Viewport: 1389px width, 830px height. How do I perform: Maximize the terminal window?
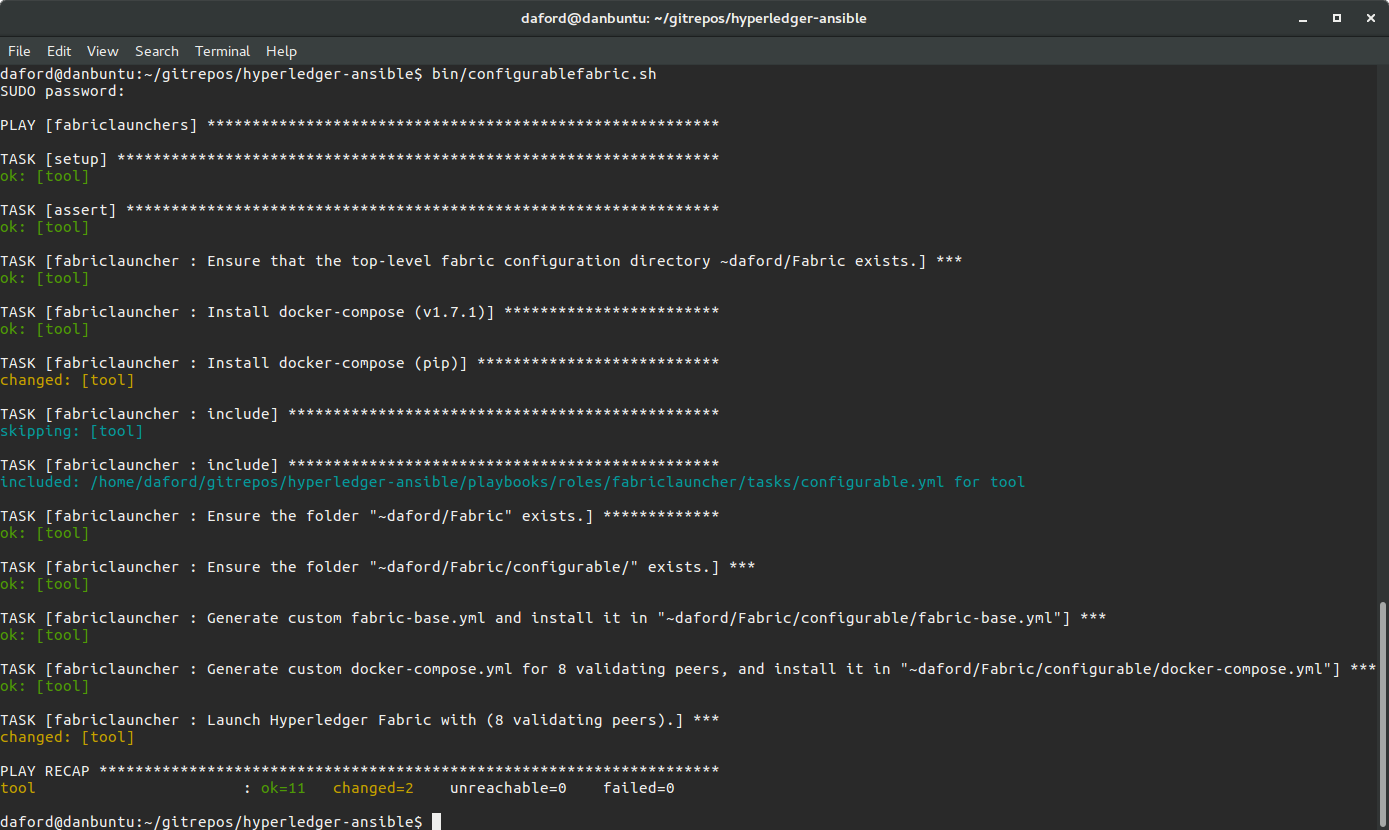tap(1336, 18)
